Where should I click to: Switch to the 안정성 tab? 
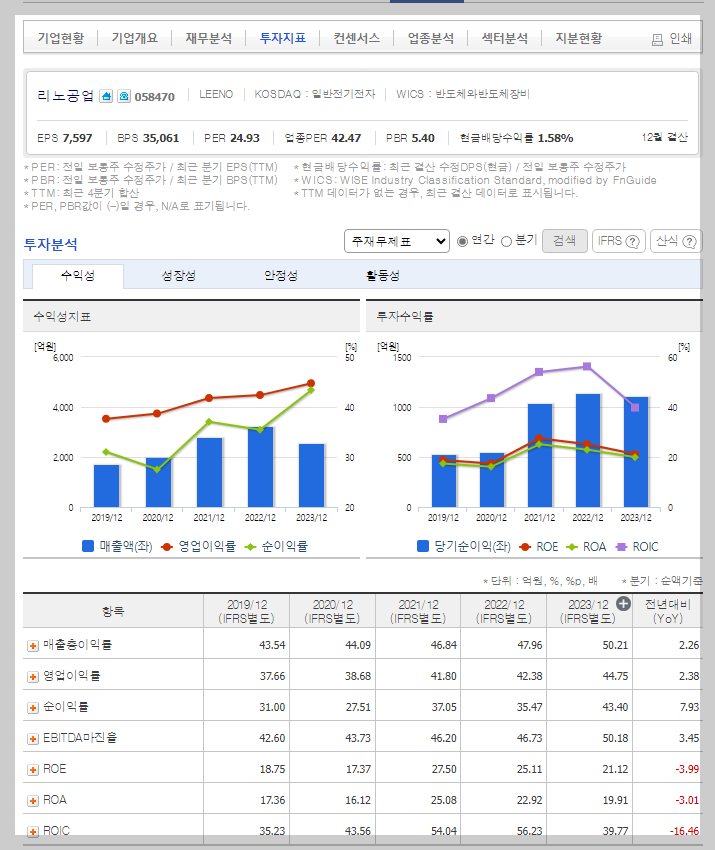coord(281,276)
